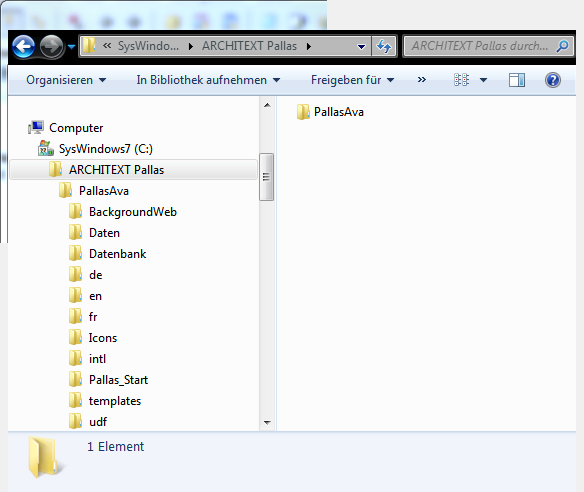Open Pallas_Start folder in tree
This screenshot has width=584, height=492.
click(118, 380)
